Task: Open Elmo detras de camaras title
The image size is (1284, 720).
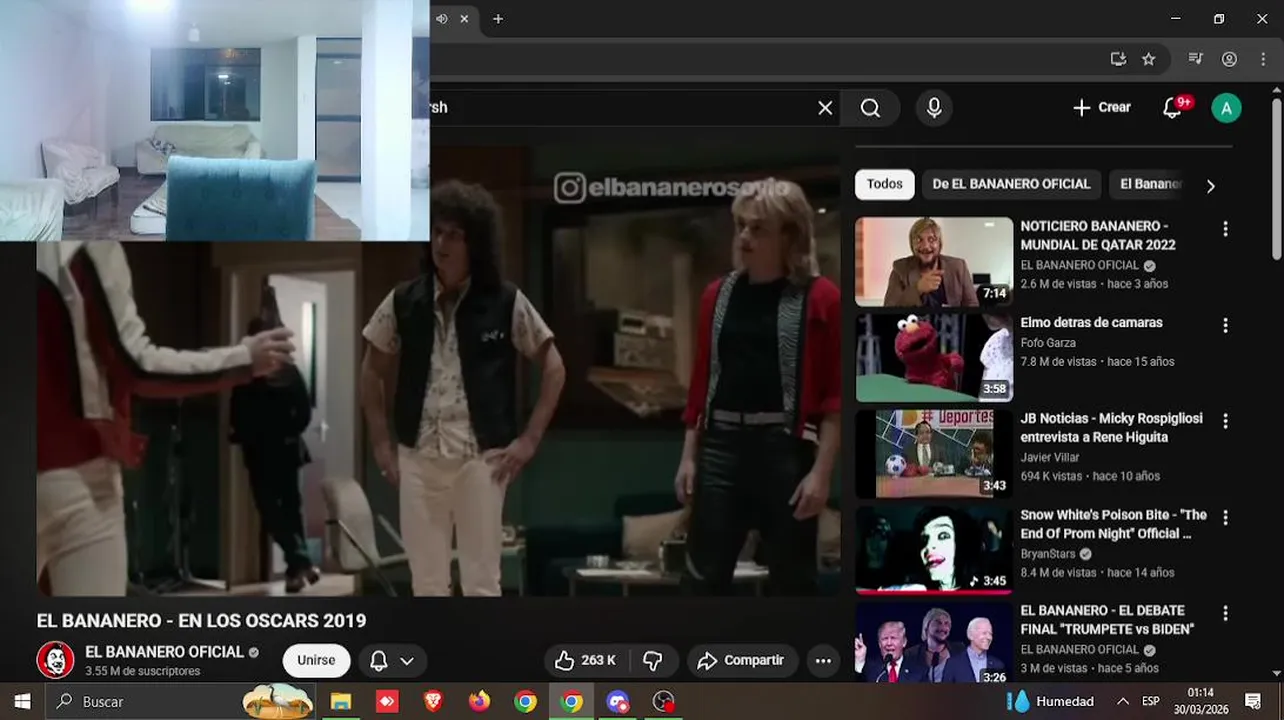Action: point(1091,323)
